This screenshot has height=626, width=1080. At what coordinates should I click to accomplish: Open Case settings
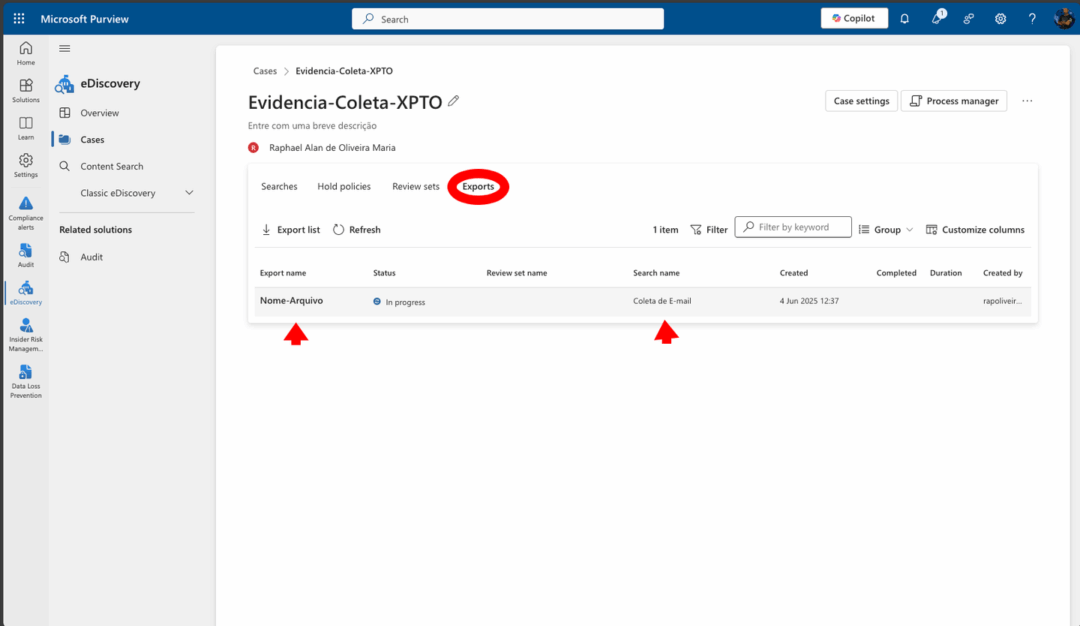click(861, 101)
